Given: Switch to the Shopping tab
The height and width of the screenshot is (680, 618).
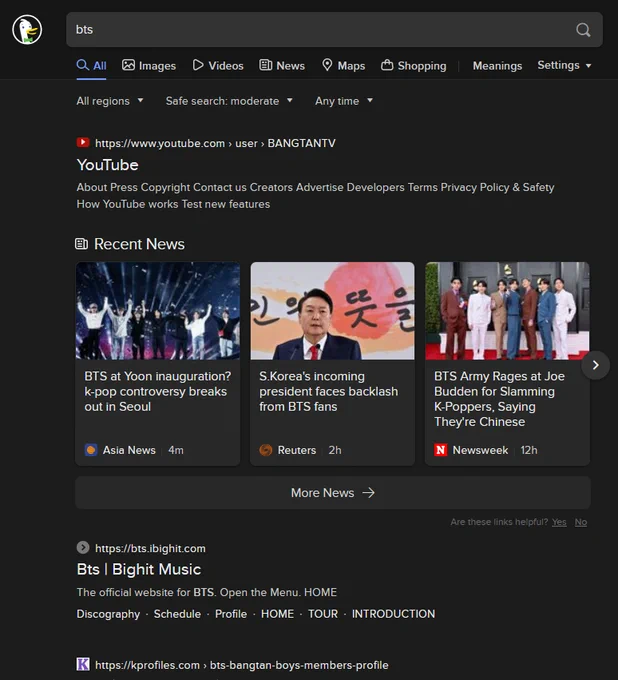Looking at the screenshot, I should pyautogui.click(x=413, y=65).
